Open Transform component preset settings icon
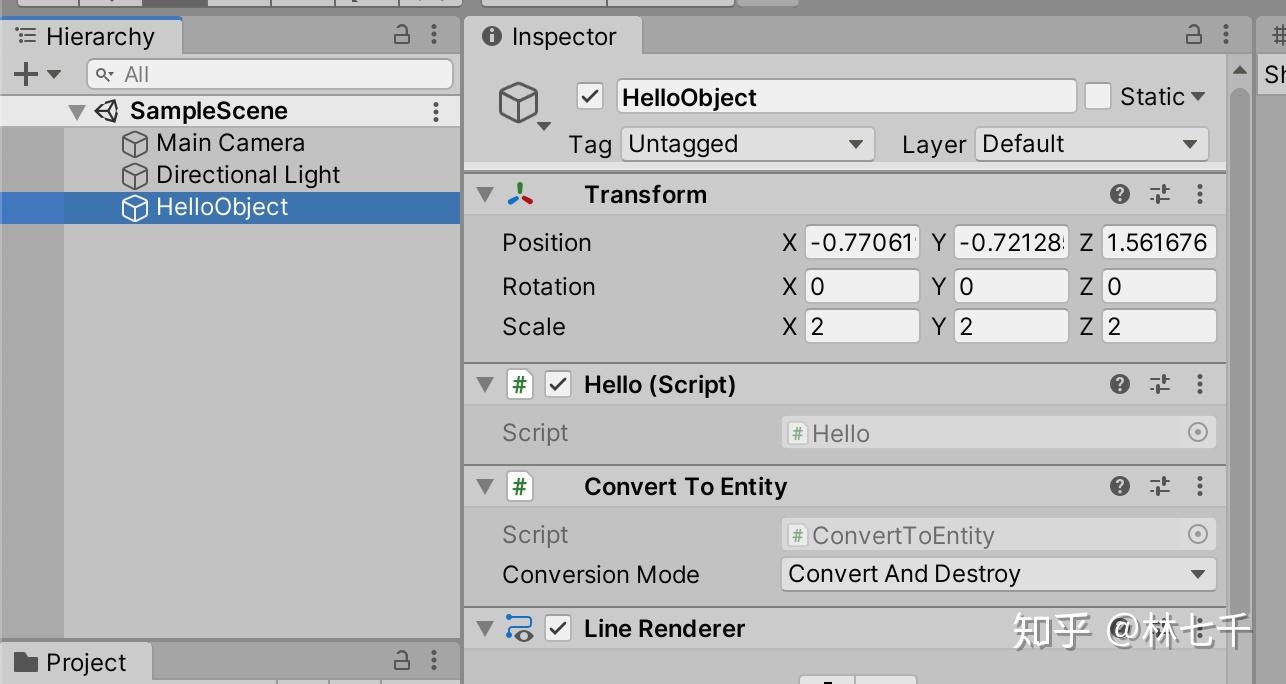Image resolution: width=1286 pixels, height=684 pixels. 1160,194
